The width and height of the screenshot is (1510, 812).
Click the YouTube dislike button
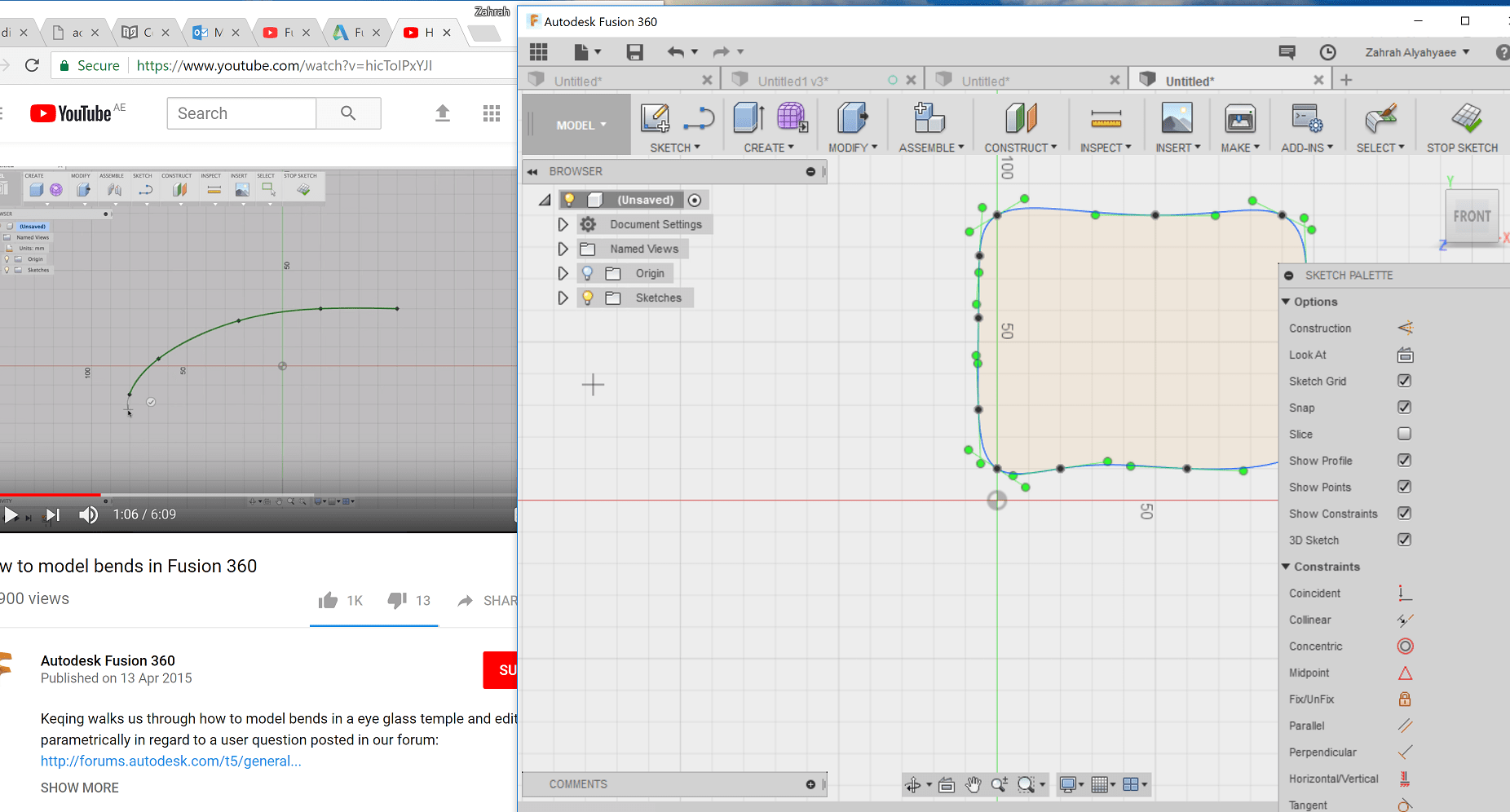coord(397,601)
